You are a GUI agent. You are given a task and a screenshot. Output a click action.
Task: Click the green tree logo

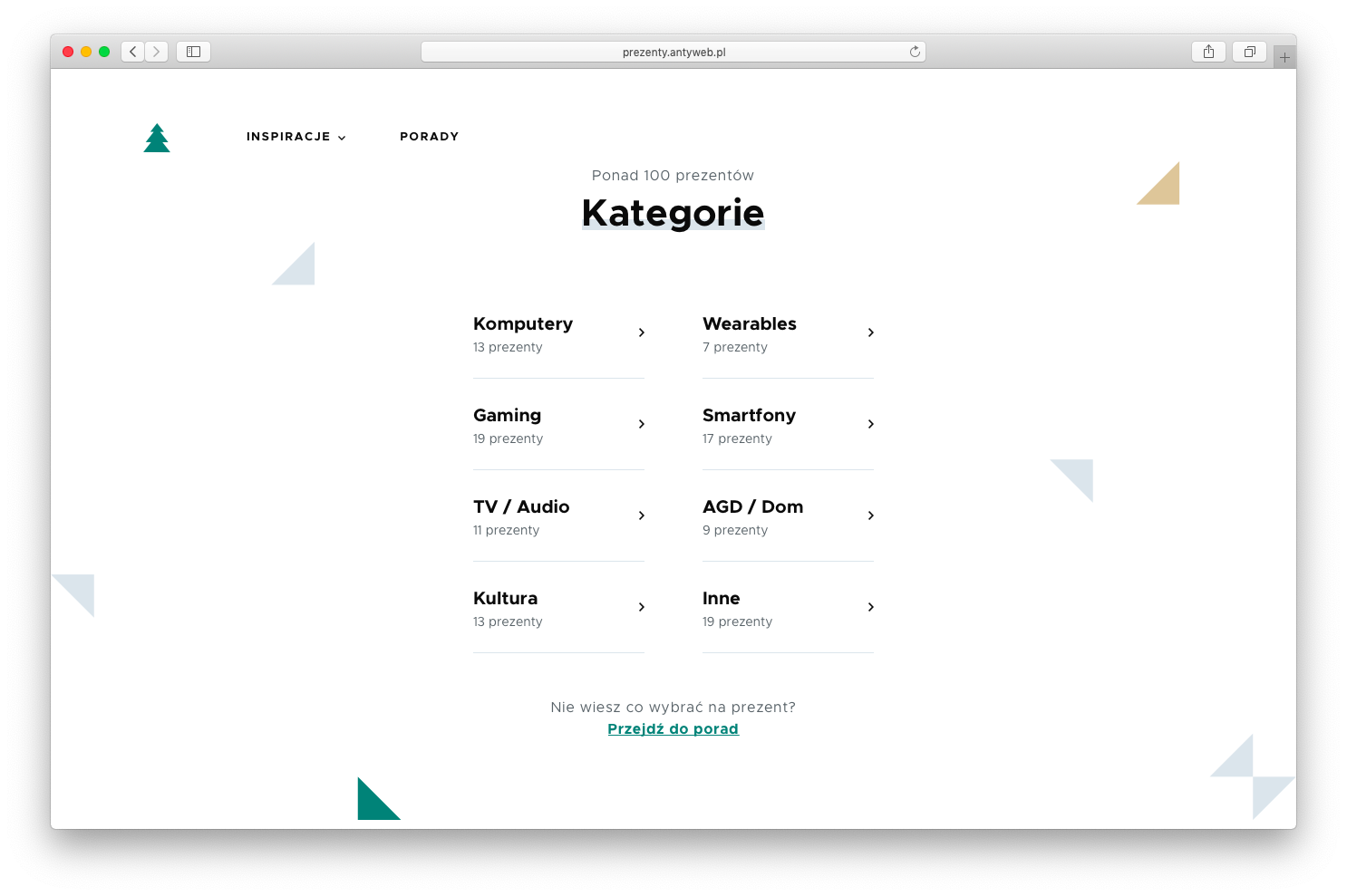(x=157, y=138)
